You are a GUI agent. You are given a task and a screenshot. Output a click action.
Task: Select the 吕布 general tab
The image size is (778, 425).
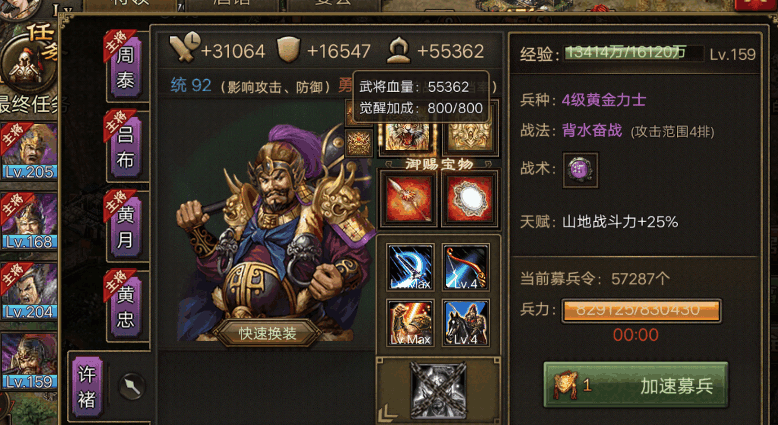tap(125, 146)
